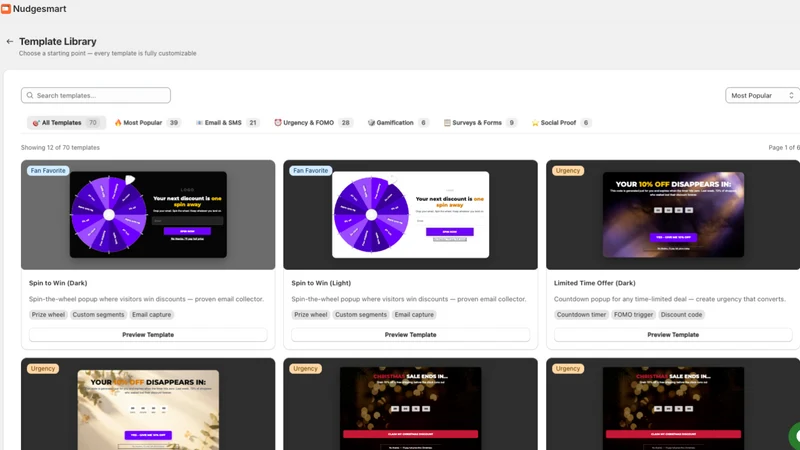Click the Discount code tag
Image resolution: width=800 pixels, height=450 pixels.
[681, 315]
